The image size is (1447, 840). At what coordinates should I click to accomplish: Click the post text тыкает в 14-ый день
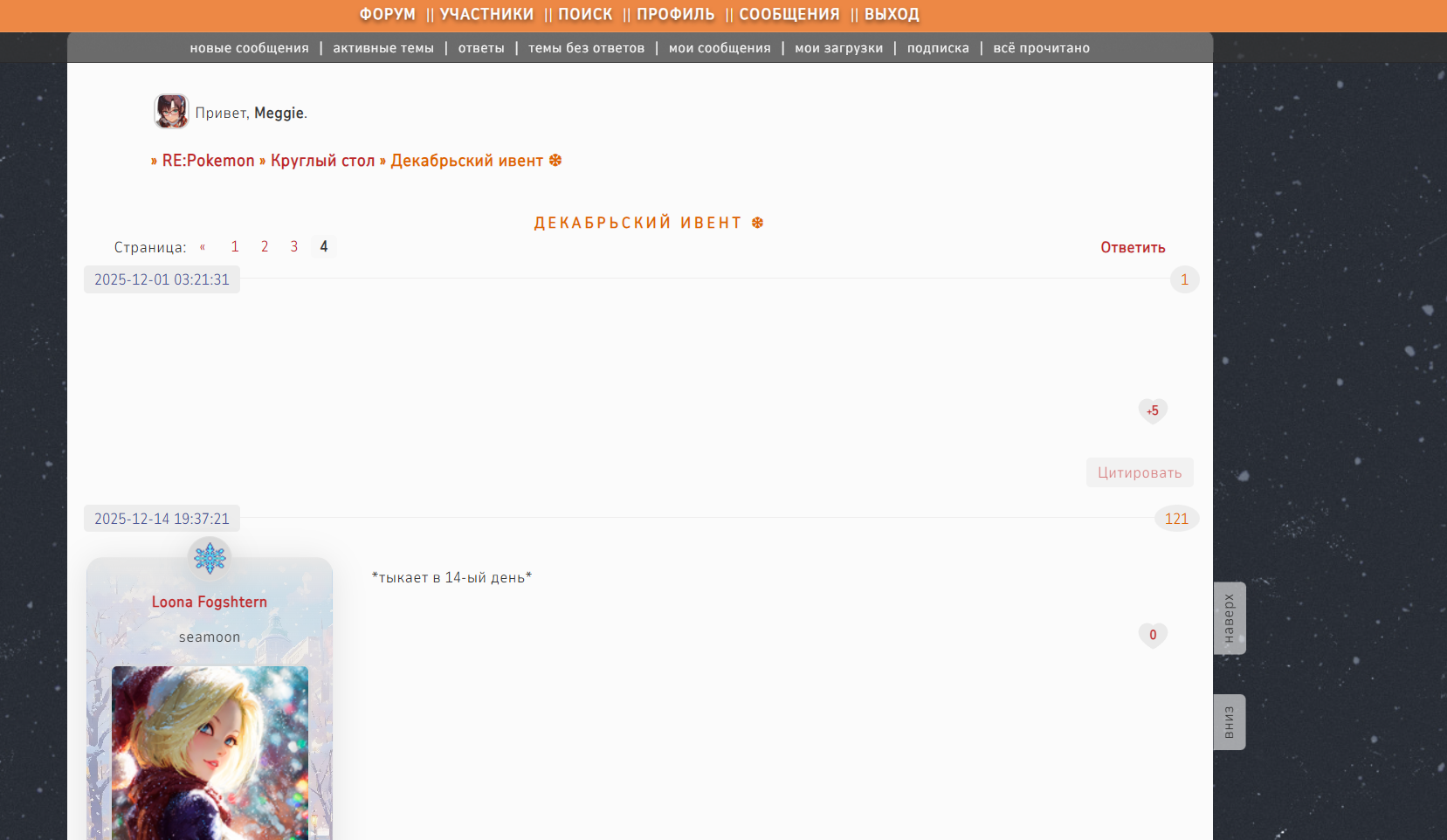(451, 577)
